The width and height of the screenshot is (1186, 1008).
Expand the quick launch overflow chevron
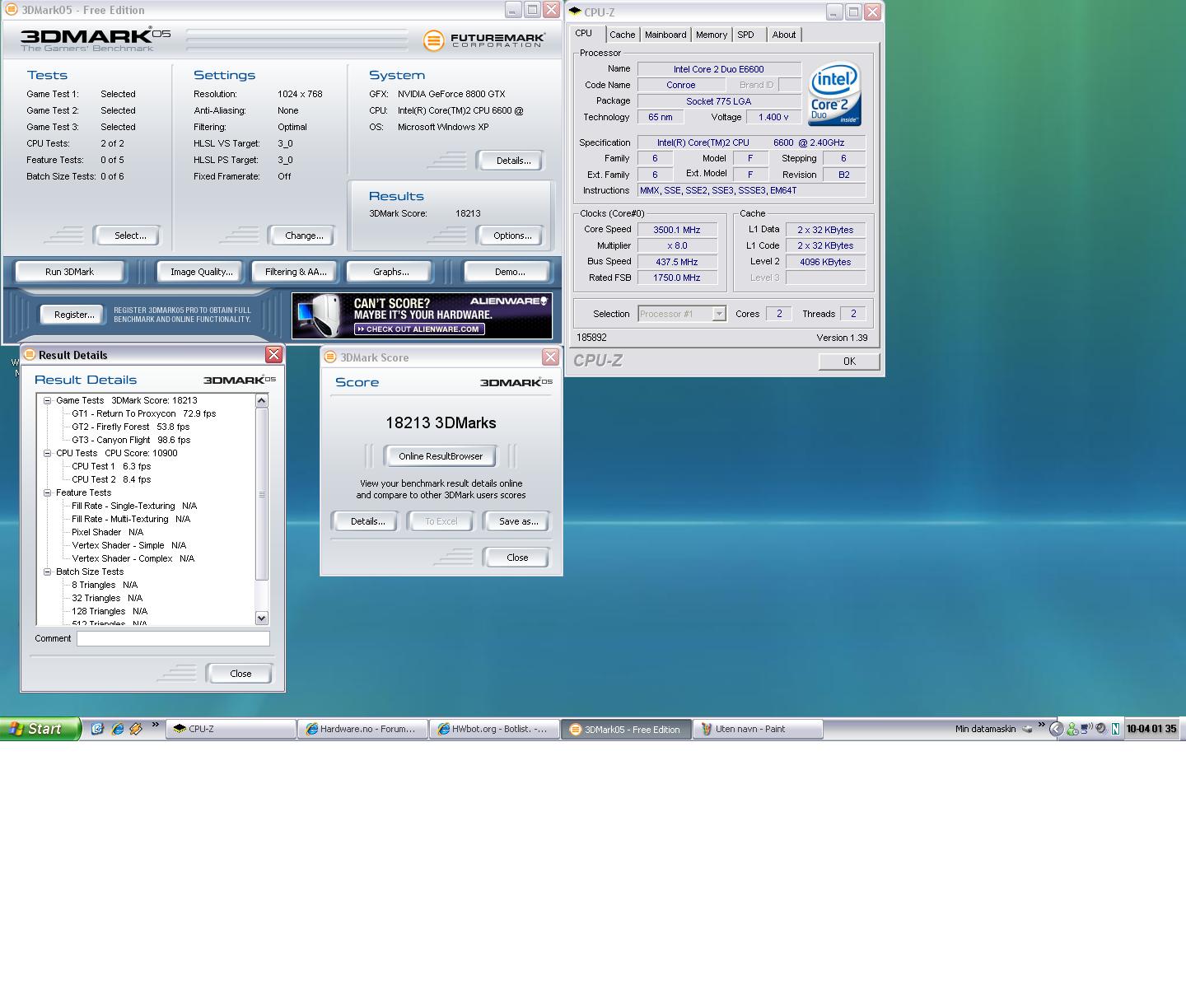click(155, 726)
